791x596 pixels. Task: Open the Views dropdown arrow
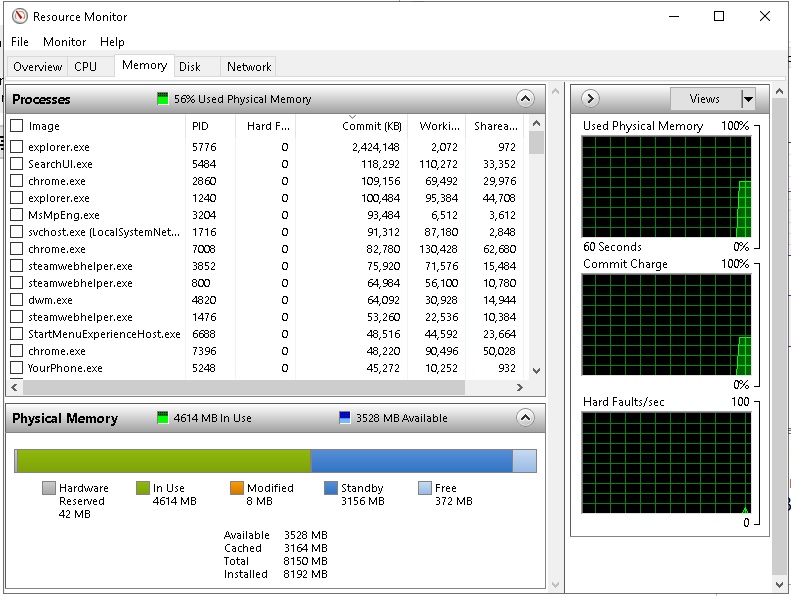[x=748, y=99]
